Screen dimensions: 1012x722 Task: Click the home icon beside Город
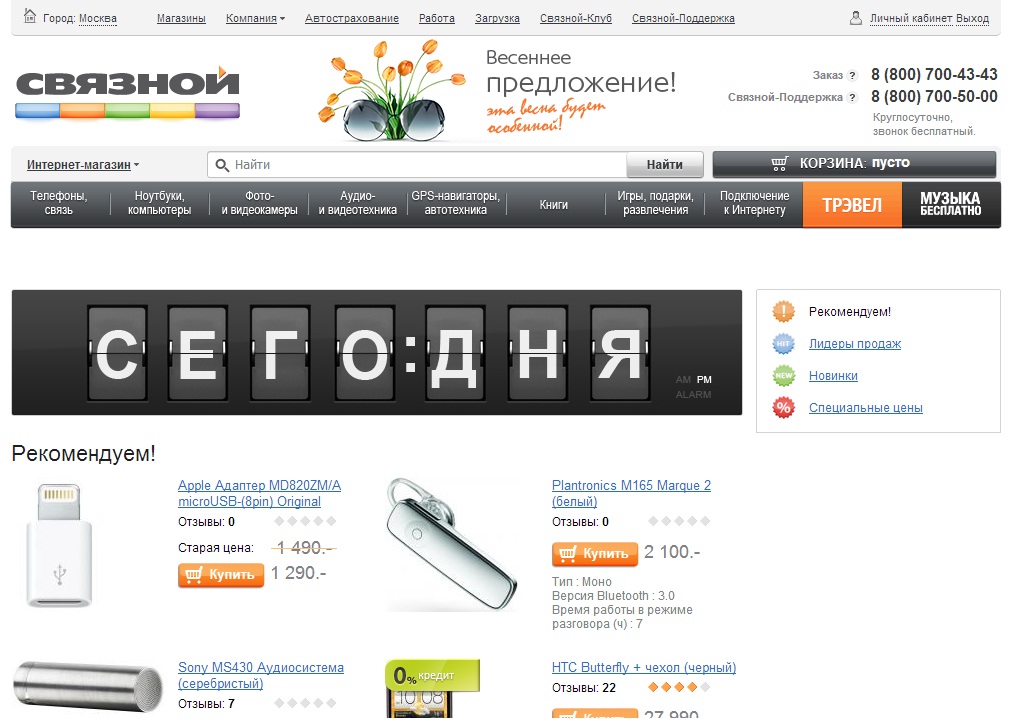pos(30,16)
